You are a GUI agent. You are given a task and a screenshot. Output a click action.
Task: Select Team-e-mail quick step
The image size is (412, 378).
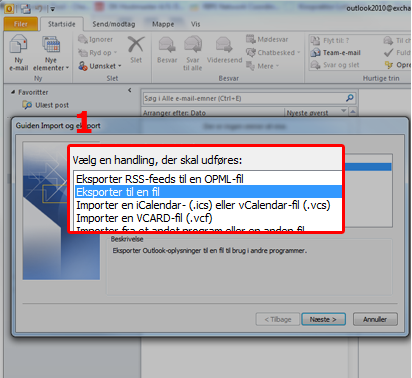pos(336,53)
